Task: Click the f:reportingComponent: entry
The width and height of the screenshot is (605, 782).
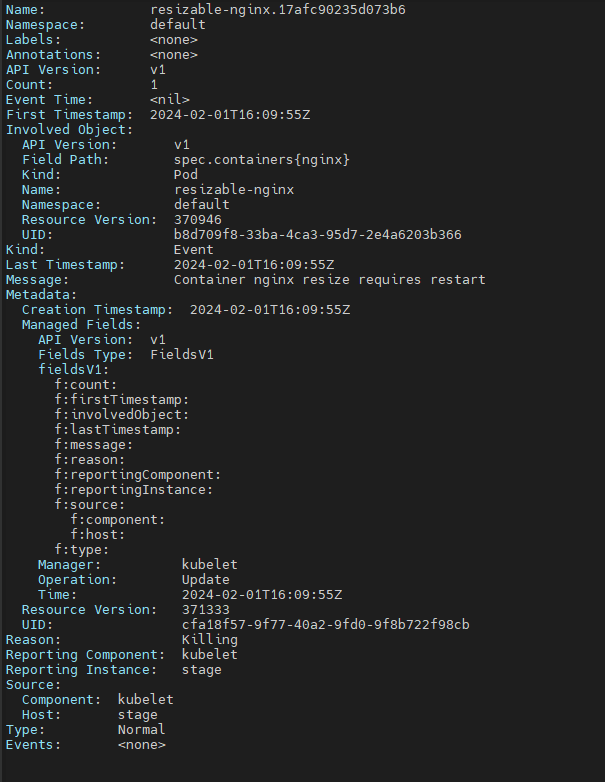Action: click(137, 474)
